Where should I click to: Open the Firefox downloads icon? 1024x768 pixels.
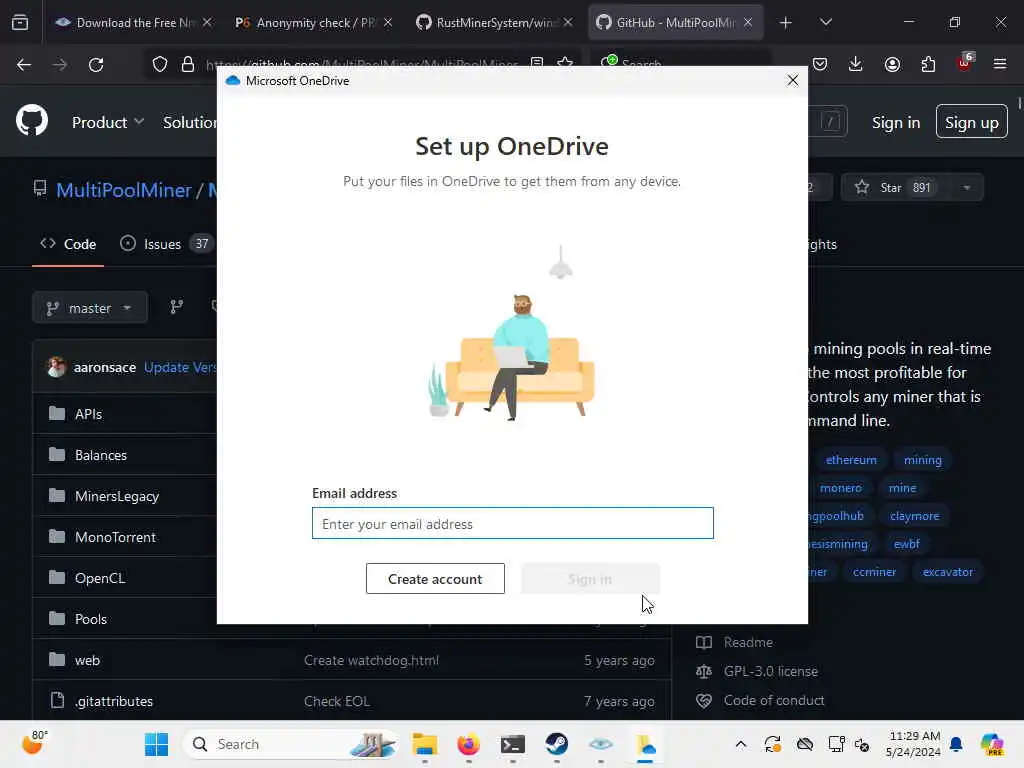pos(856,64)
